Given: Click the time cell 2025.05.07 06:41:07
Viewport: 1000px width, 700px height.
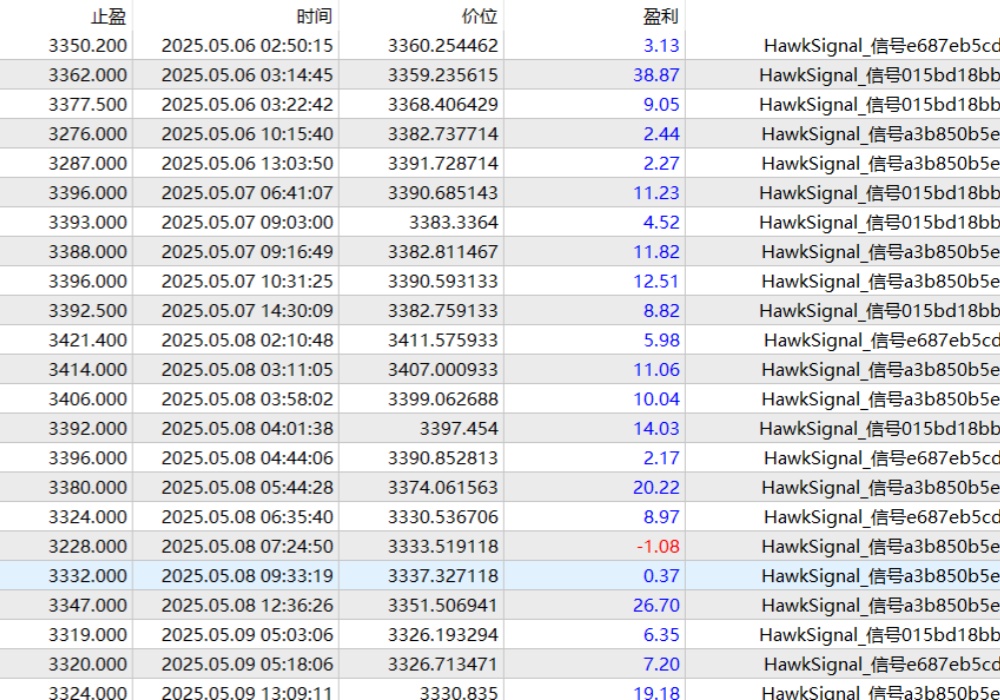Looking at the screenshot, I should pyautogui.click(x=247, y=193).
